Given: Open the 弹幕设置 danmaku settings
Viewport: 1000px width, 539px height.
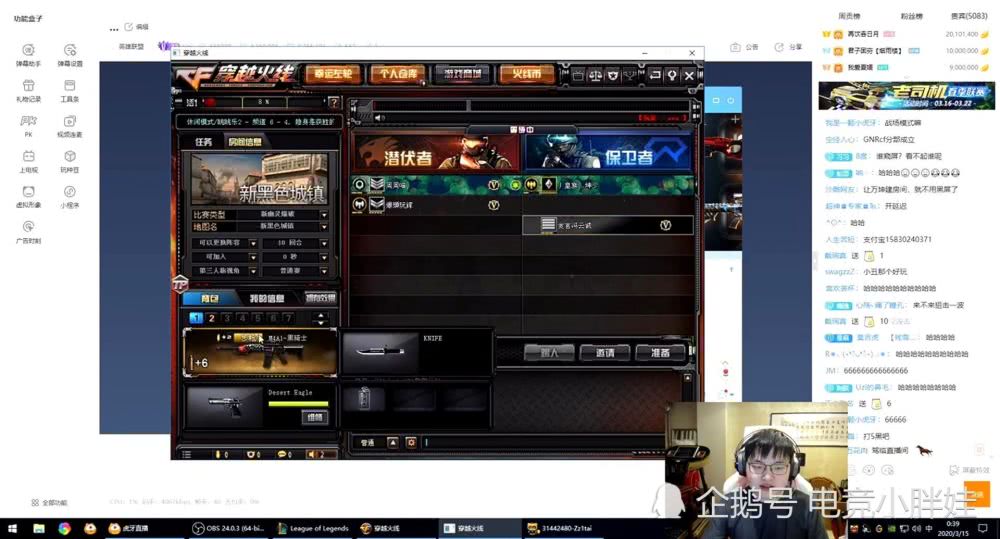Looking at the screenshot, I should click(70, 55).
